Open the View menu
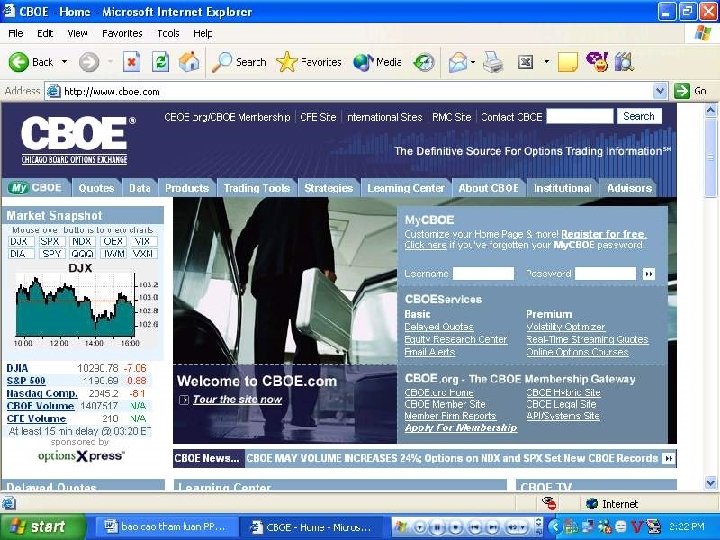The image size is (720, 540). click(77, 33)
